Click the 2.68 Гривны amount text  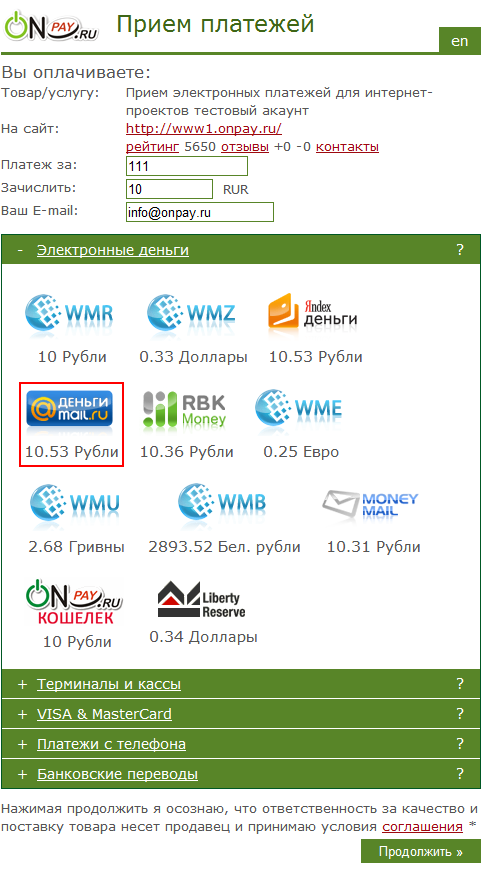pyautogui.click(x=77, y=547)
